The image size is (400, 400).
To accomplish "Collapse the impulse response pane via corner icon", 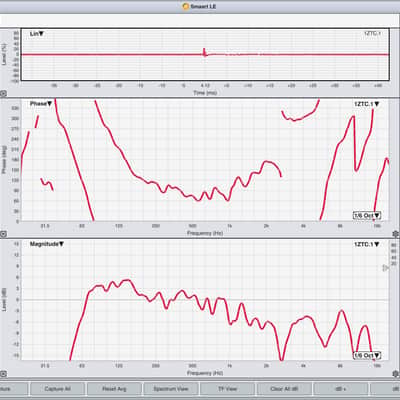I will 2,94.
